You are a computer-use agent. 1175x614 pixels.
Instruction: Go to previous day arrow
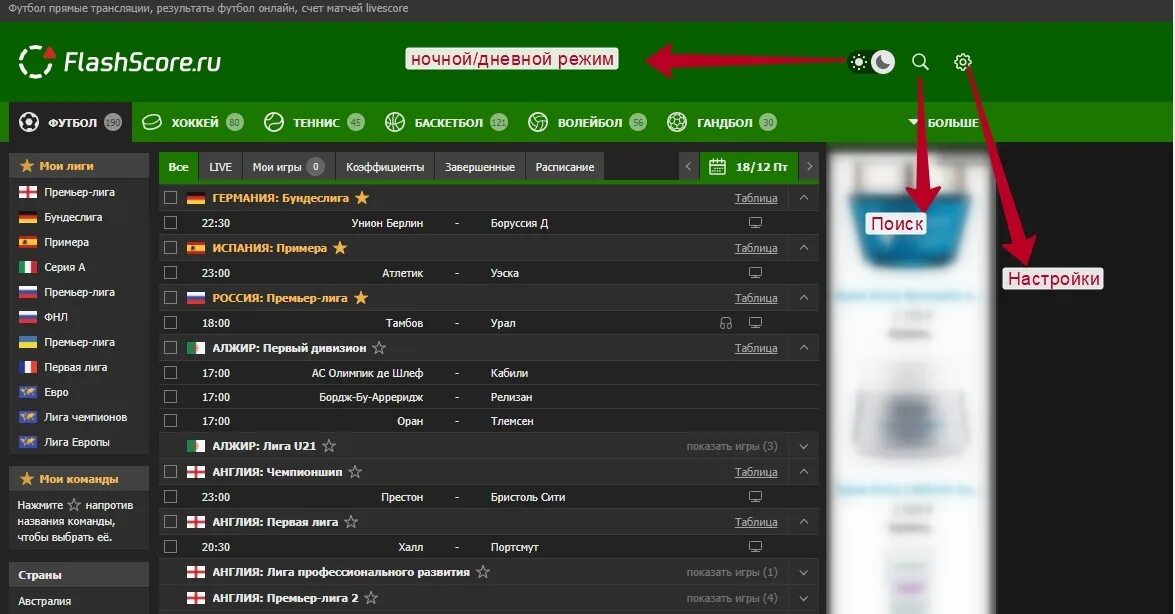coord(688,166)
